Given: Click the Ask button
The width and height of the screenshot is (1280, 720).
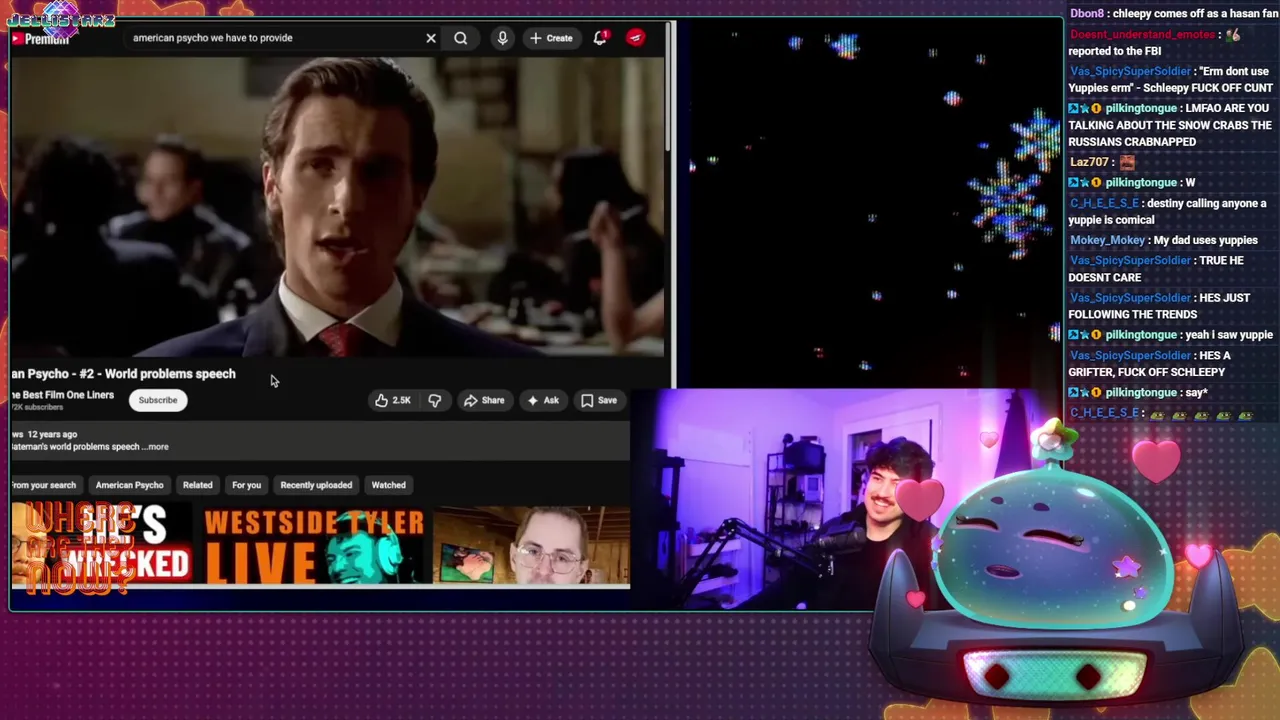Looking at the screenshot, I should pos(542,400).
